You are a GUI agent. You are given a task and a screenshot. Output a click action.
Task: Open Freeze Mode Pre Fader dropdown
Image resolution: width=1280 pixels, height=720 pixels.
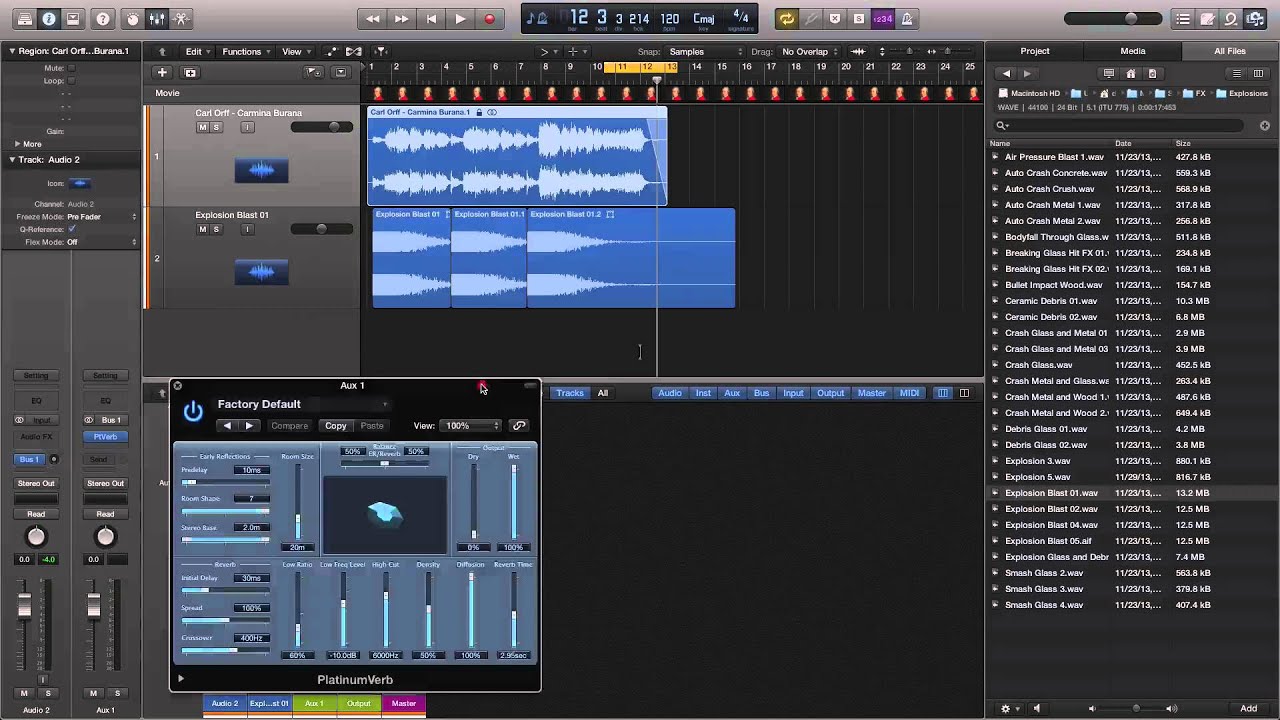[x=101, y=217]
